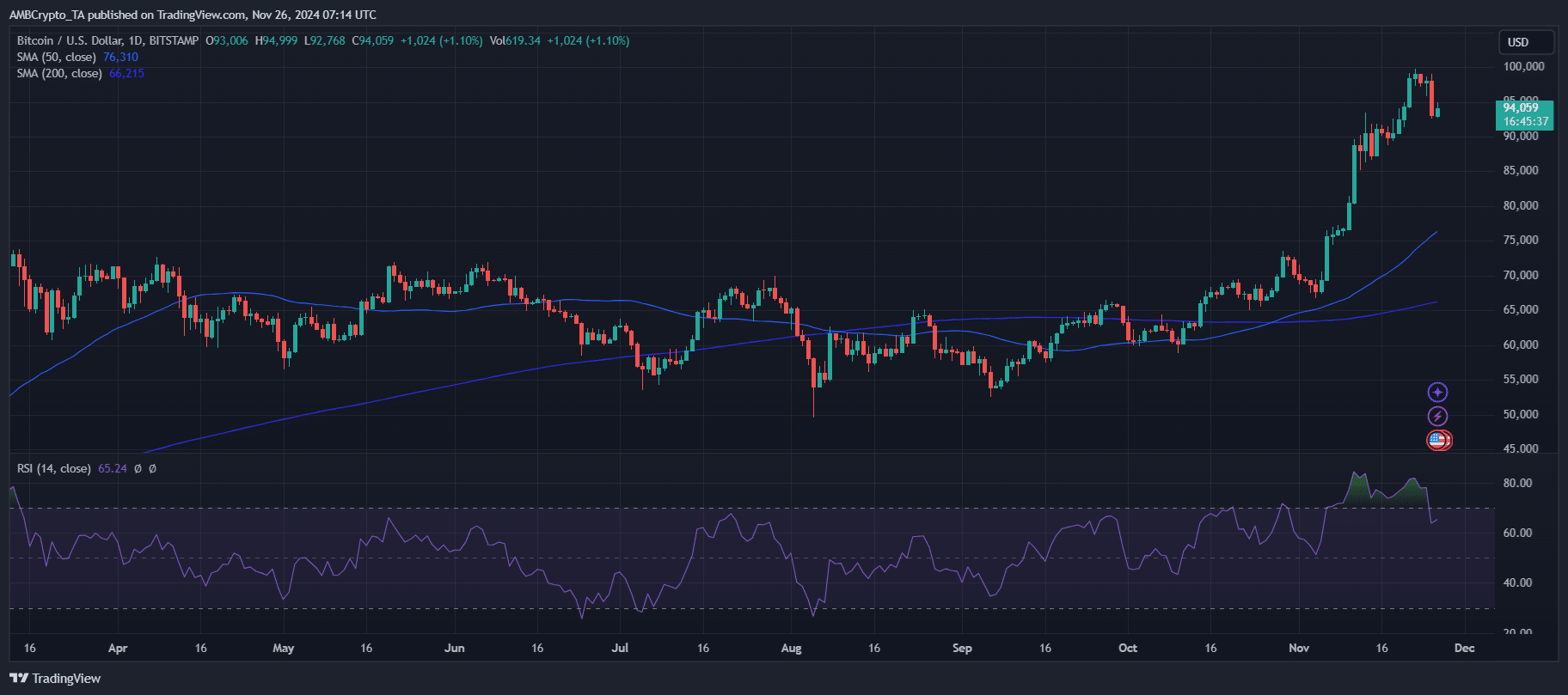
Task: Click the current price label 94,059
Action: [x=1521, y=107]
